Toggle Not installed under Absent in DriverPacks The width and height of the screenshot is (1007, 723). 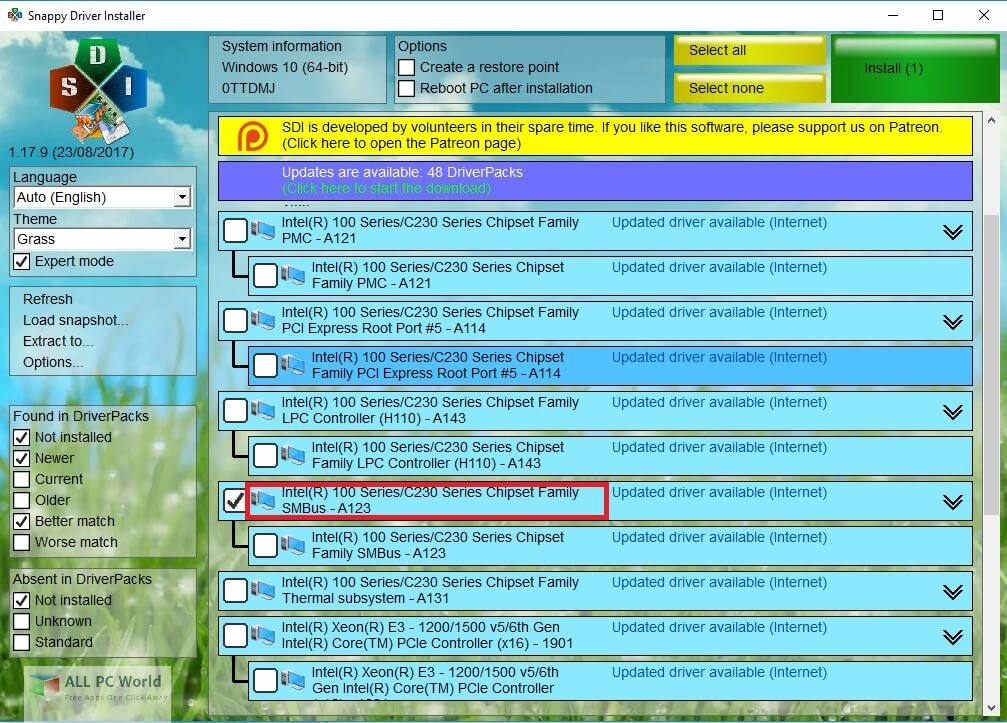click(22, 600)
